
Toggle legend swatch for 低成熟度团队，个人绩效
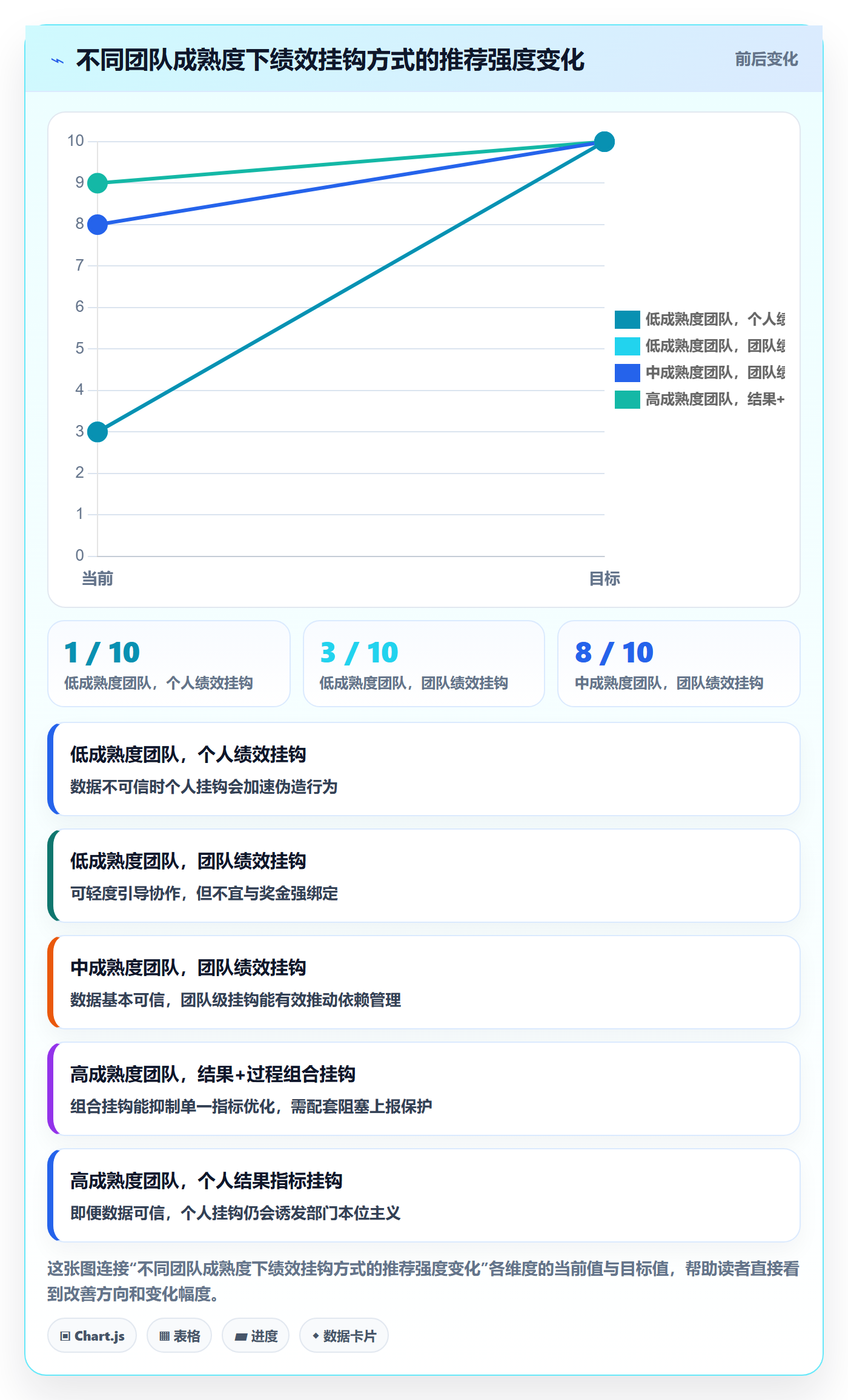click(627, 319)
